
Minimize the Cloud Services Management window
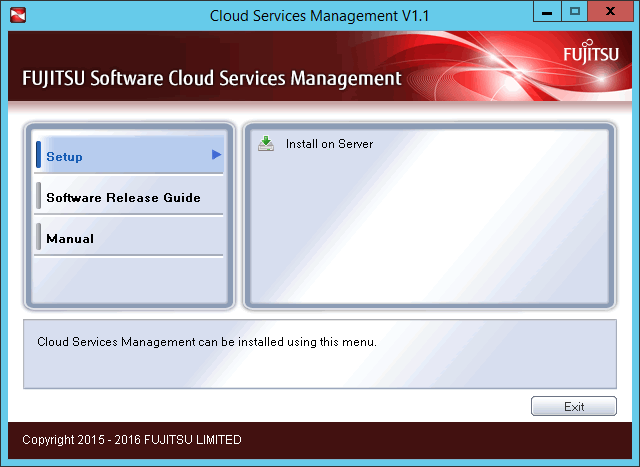pos(547,11)
